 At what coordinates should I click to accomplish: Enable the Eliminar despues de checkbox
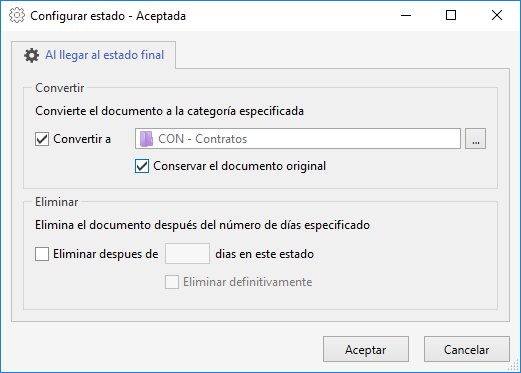[x=42, y=254]
